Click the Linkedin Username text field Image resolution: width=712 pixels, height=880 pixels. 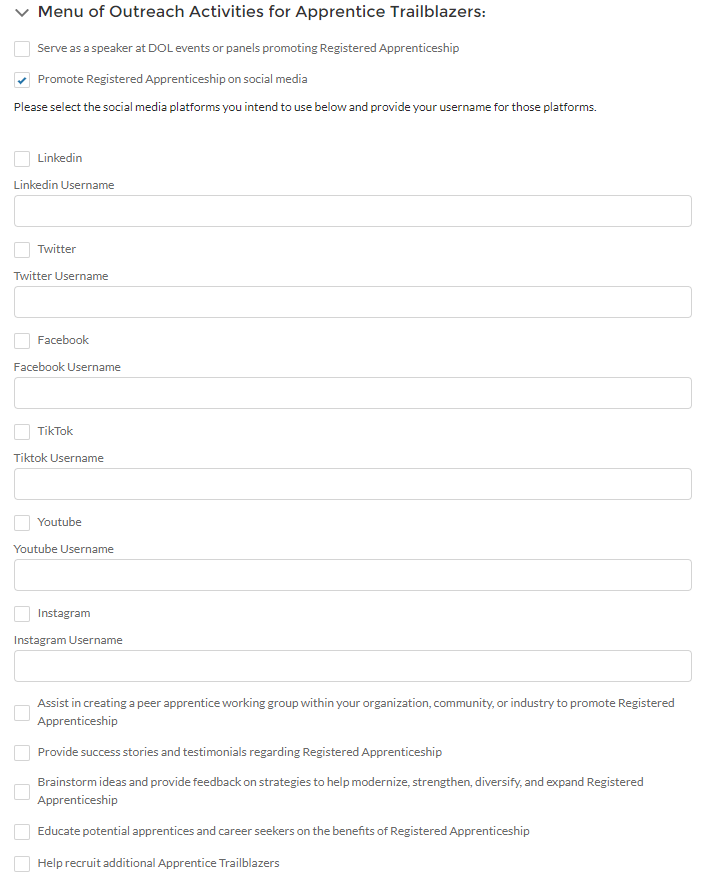pyautogui.click(x=352, y=211)
